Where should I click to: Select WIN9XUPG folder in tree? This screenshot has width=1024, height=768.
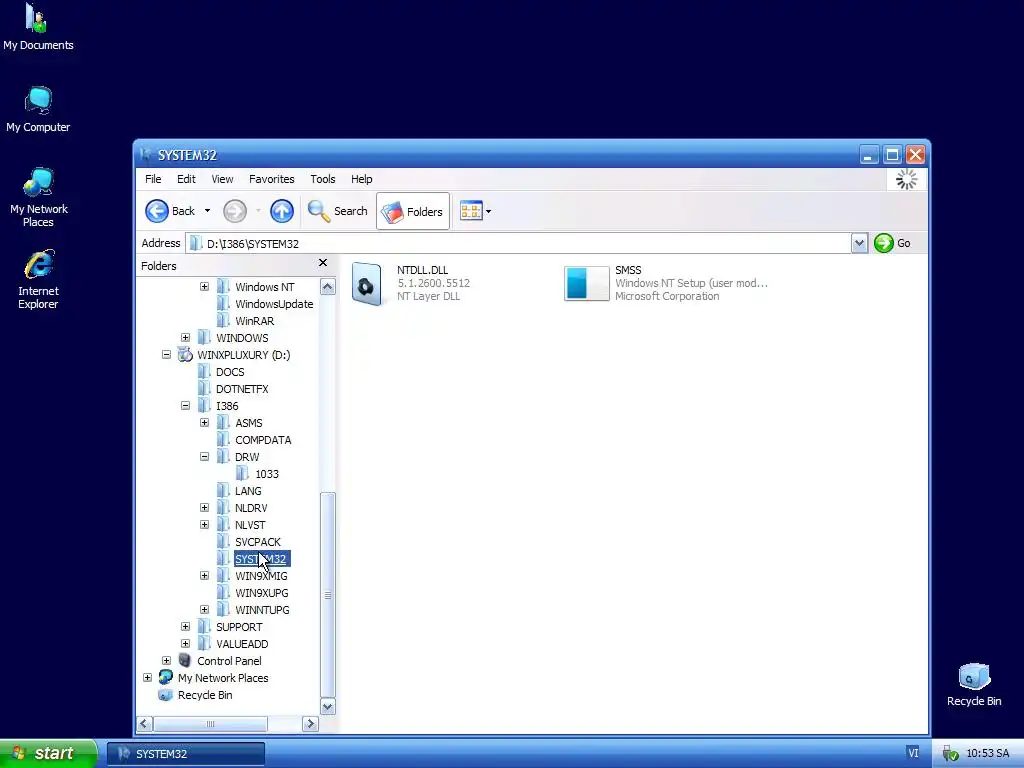pyautogui.click(x=262, y=593)
